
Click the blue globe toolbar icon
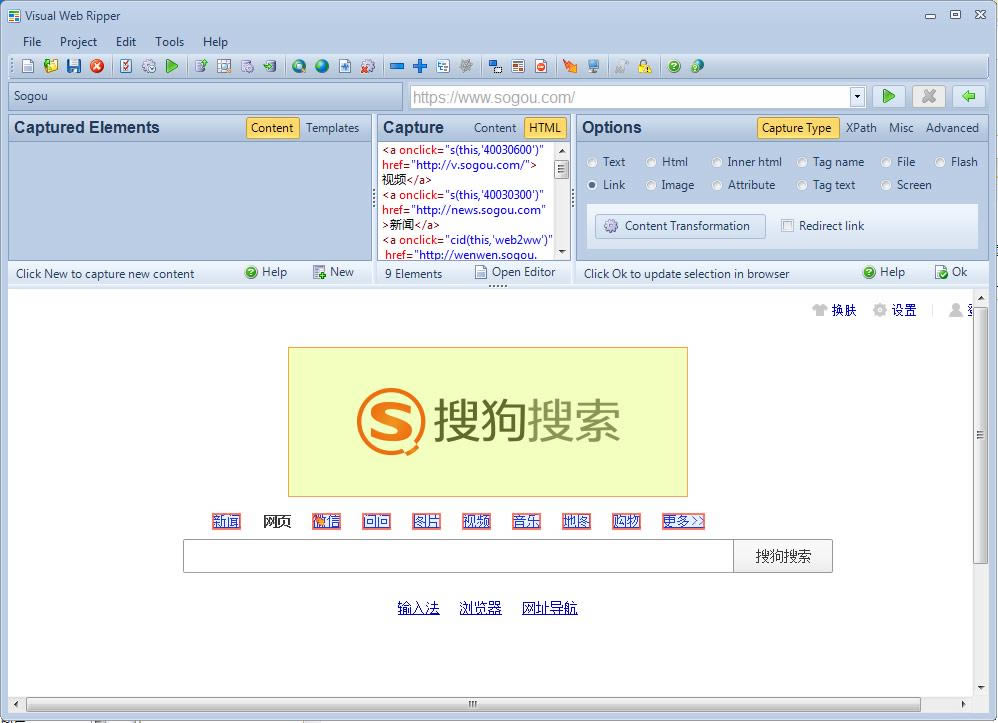click(x=322, y=66)
